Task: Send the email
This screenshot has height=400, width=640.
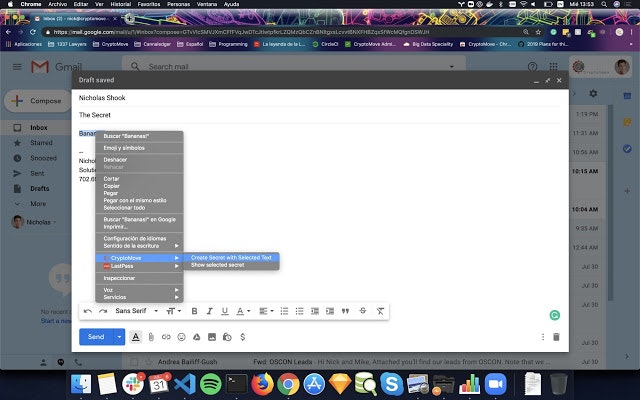Action: pyautogui.click(x=96, y=337)
